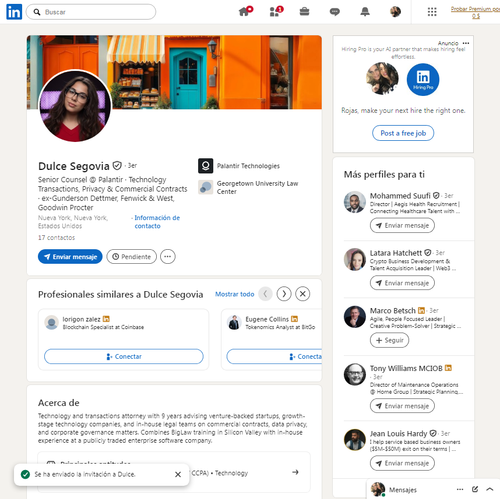The height and width of the screenshot is (499, 500).
Task: Click the blue Enviar mensaje button on profile
Action: 70,257
